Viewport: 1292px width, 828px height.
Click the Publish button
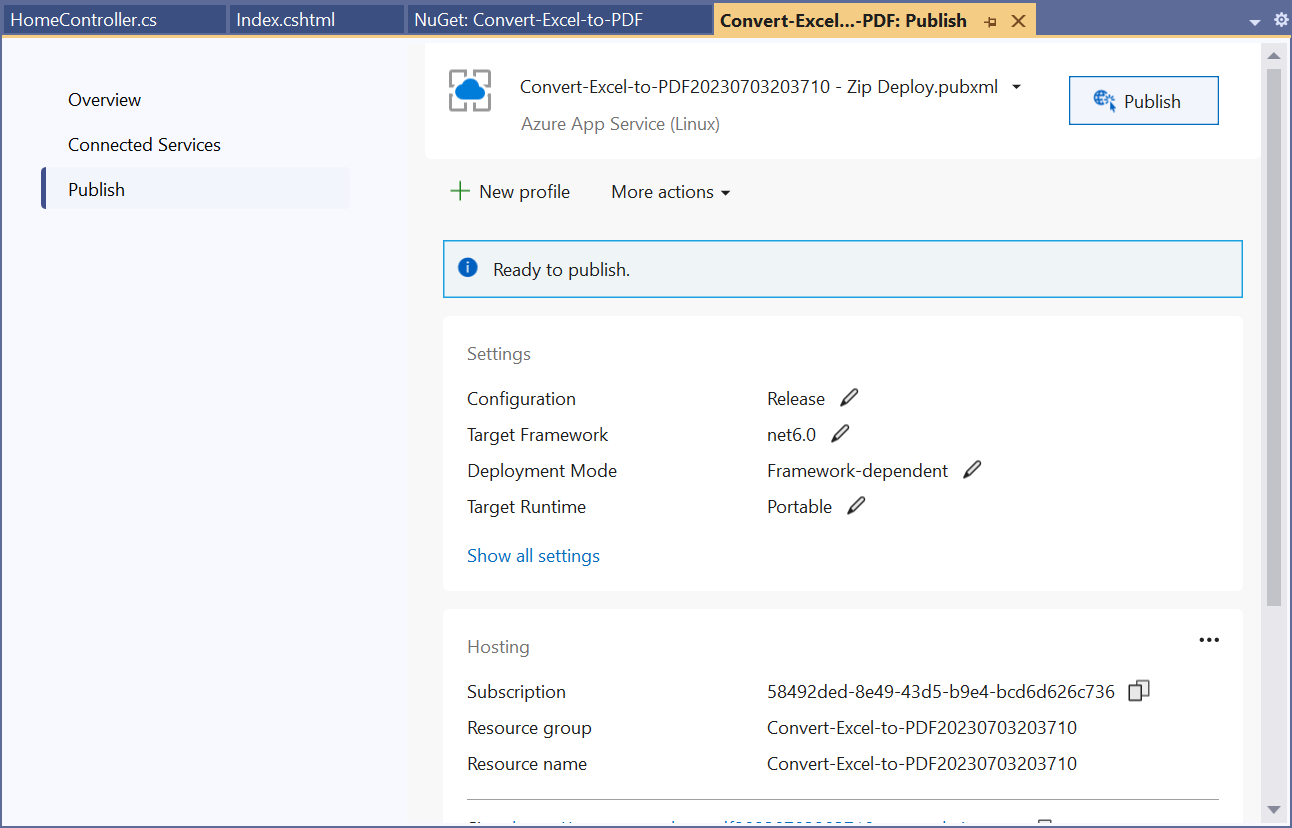(x=1144, y=101)
